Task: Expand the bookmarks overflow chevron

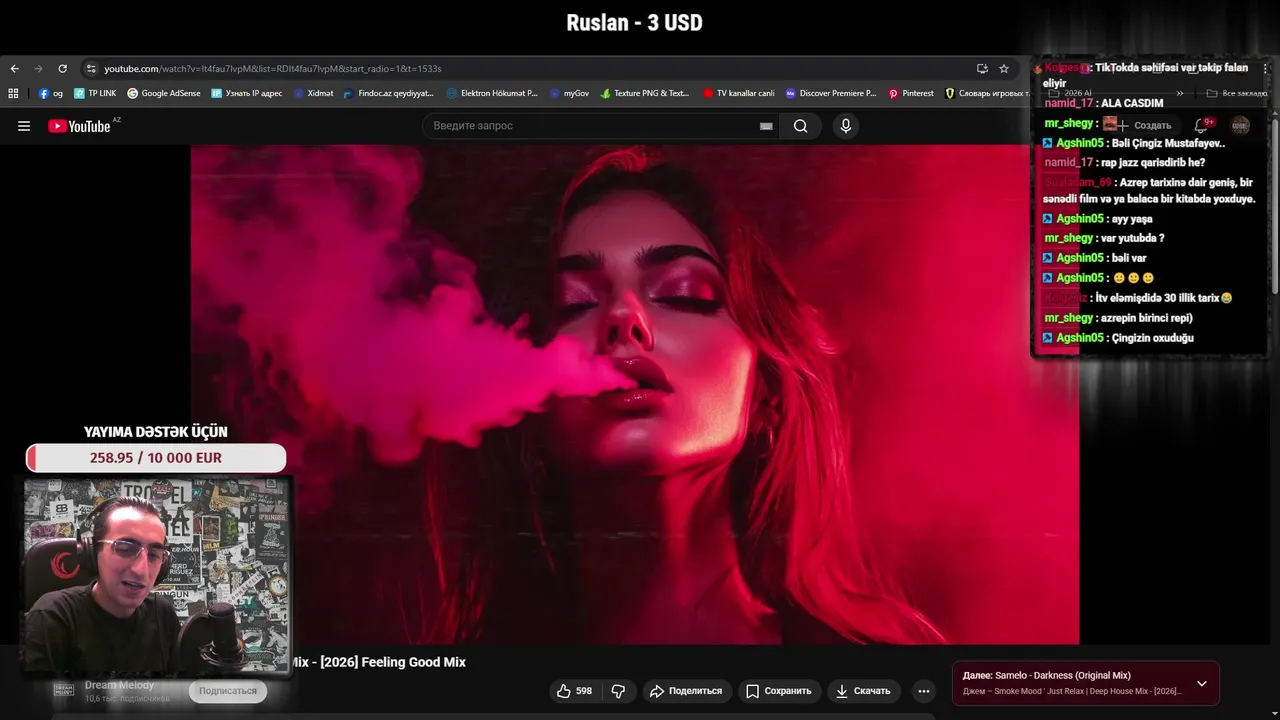Action: tap(1180, 93)
